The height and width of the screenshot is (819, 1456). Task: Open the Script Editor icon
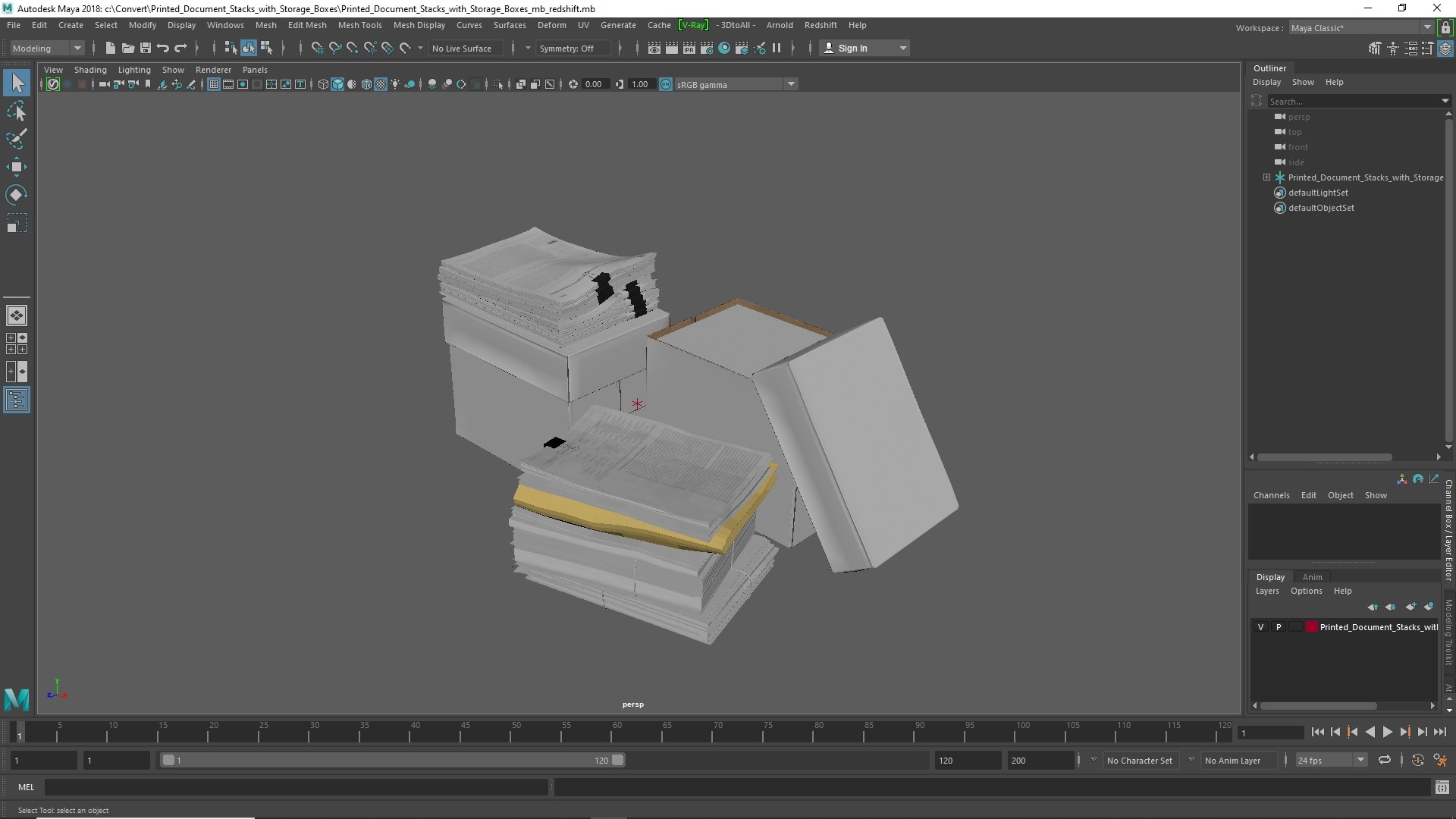(1442, 788)
